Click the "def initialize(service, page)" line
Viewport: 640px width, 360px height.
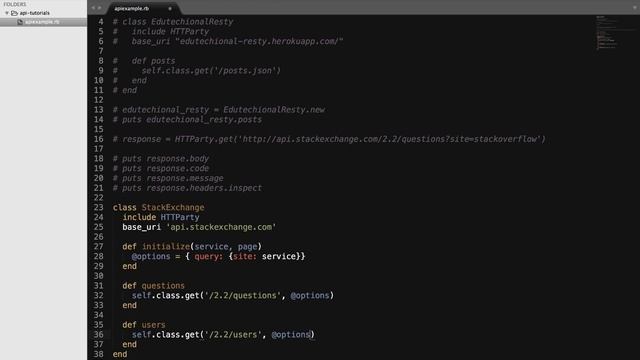192,247
